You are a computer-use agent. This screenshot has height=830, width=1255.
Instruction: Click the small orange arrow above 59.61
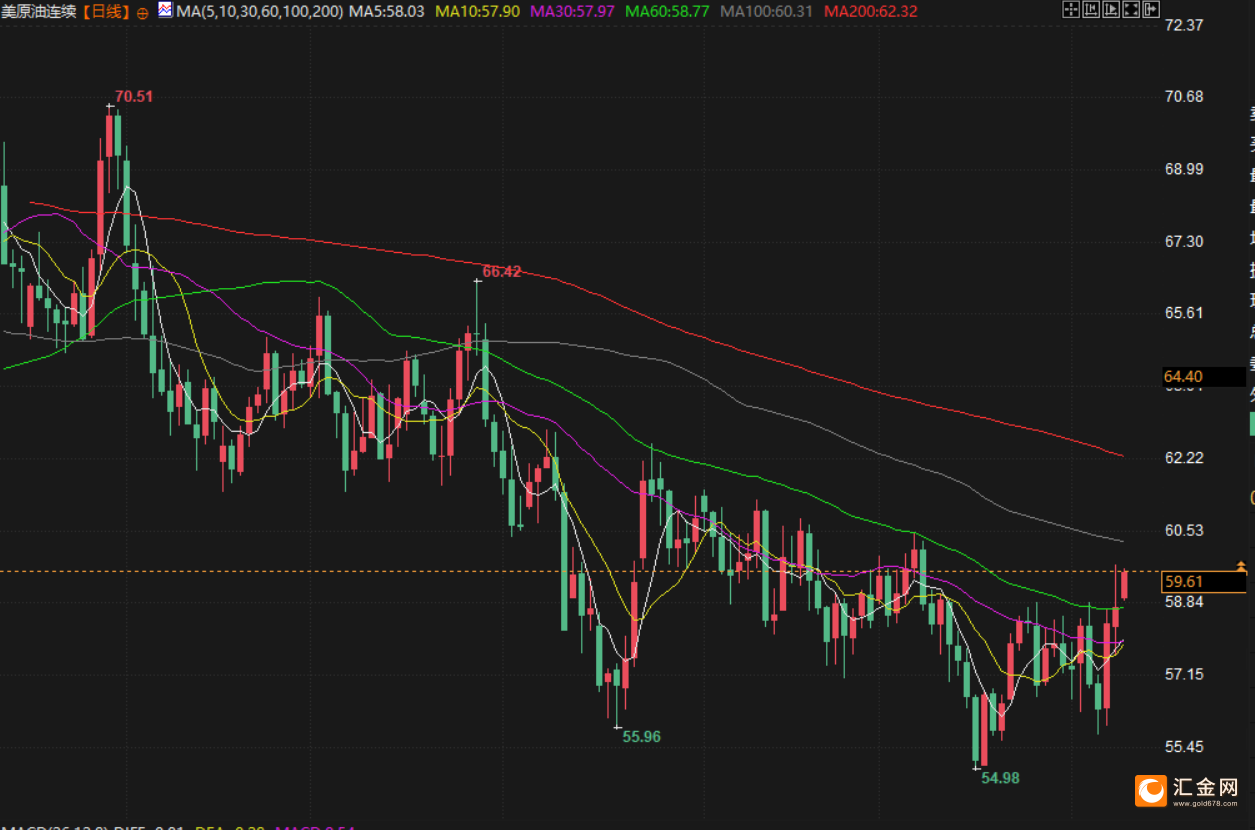1241,567
